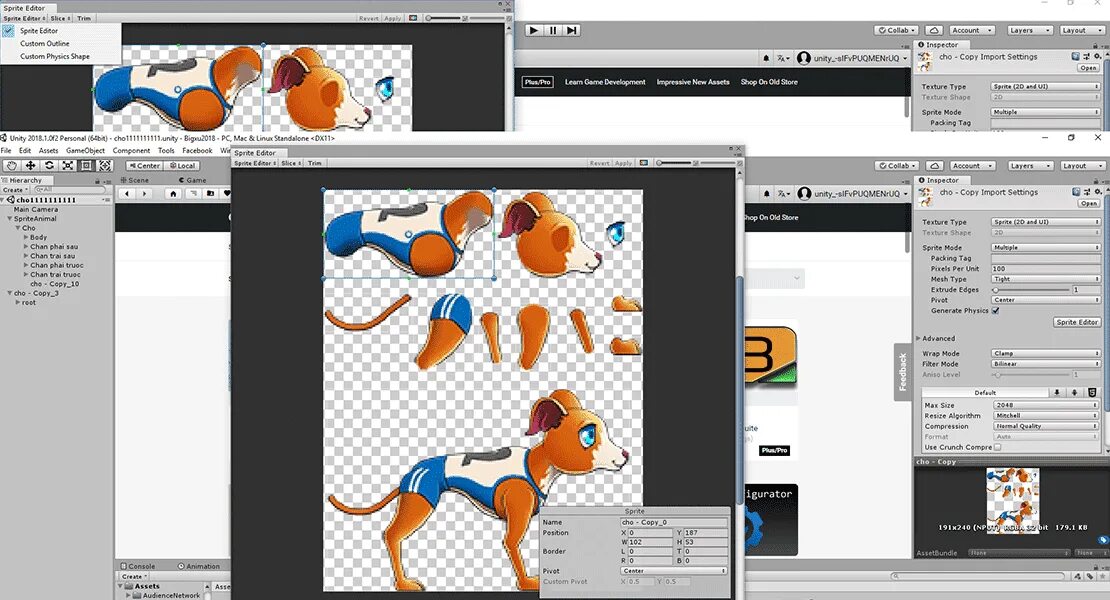This screenshot has height=600, width=1110.
Task: Toggle the Local handle rotation button
Action: (182, 166)
